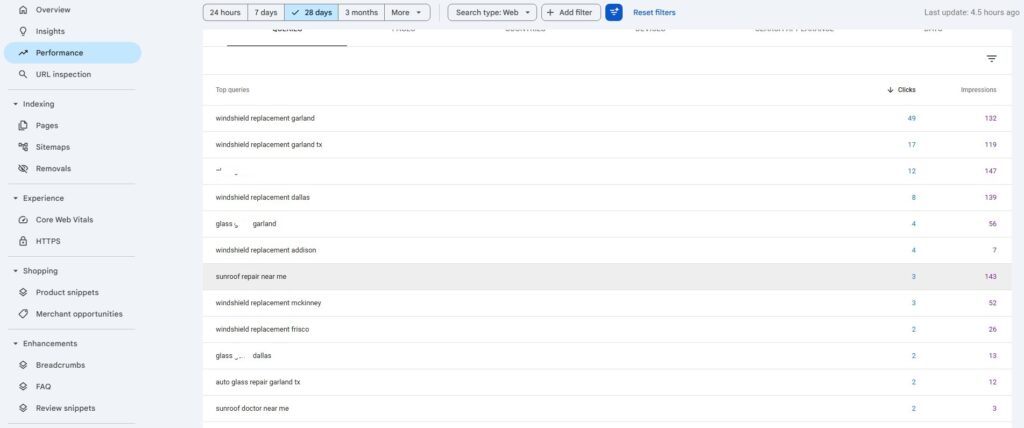Open Performance in the sidebar menu
The height and width of the screenshot is (428, 1024).
(x=59, y=52)
